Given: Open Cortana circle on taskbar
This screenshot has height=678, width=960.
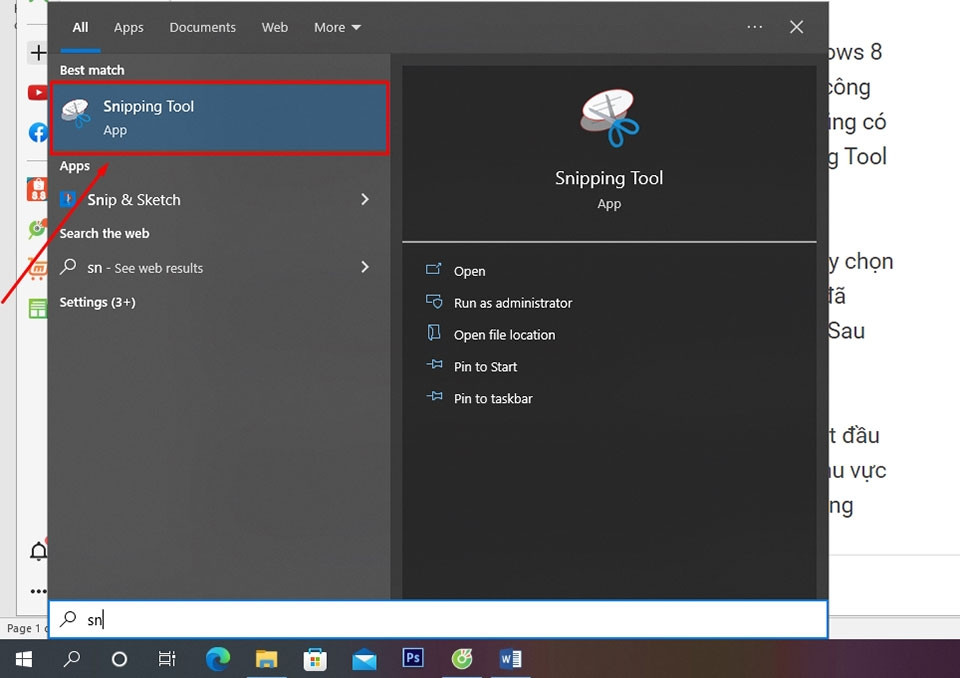Looking at the screenshot, I should point(119,659).
